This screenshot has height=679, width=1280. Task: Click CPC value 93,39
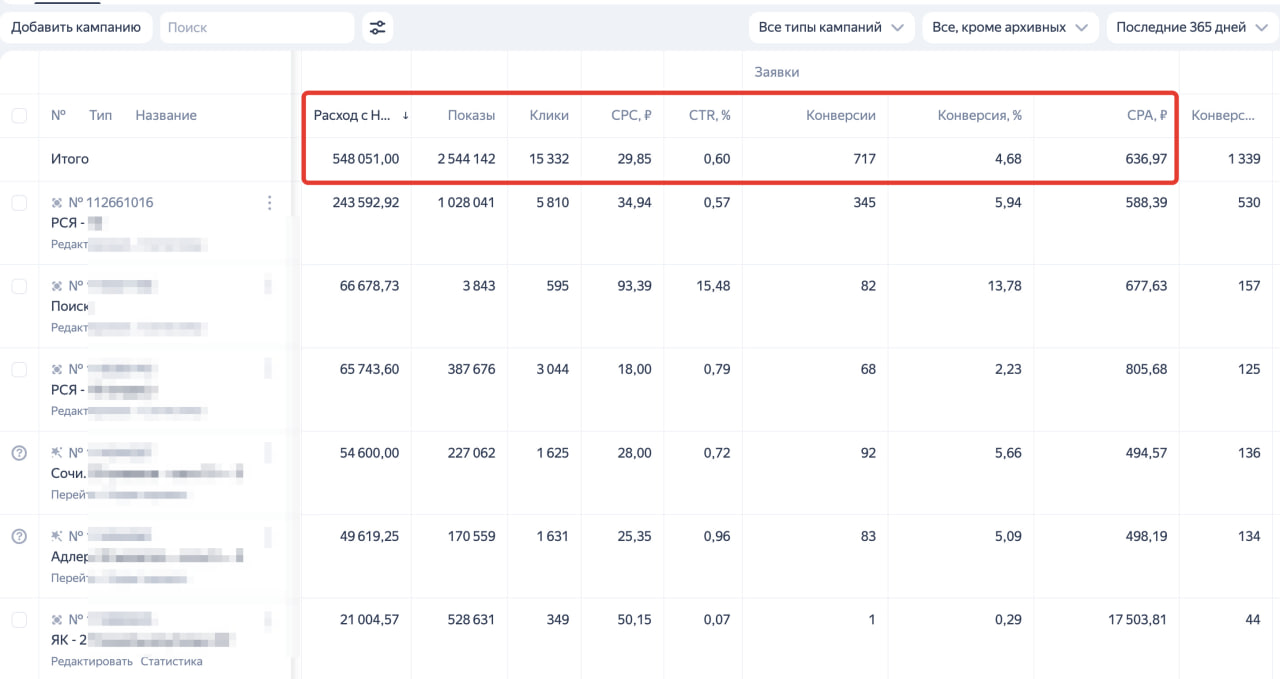click(634, 286)
